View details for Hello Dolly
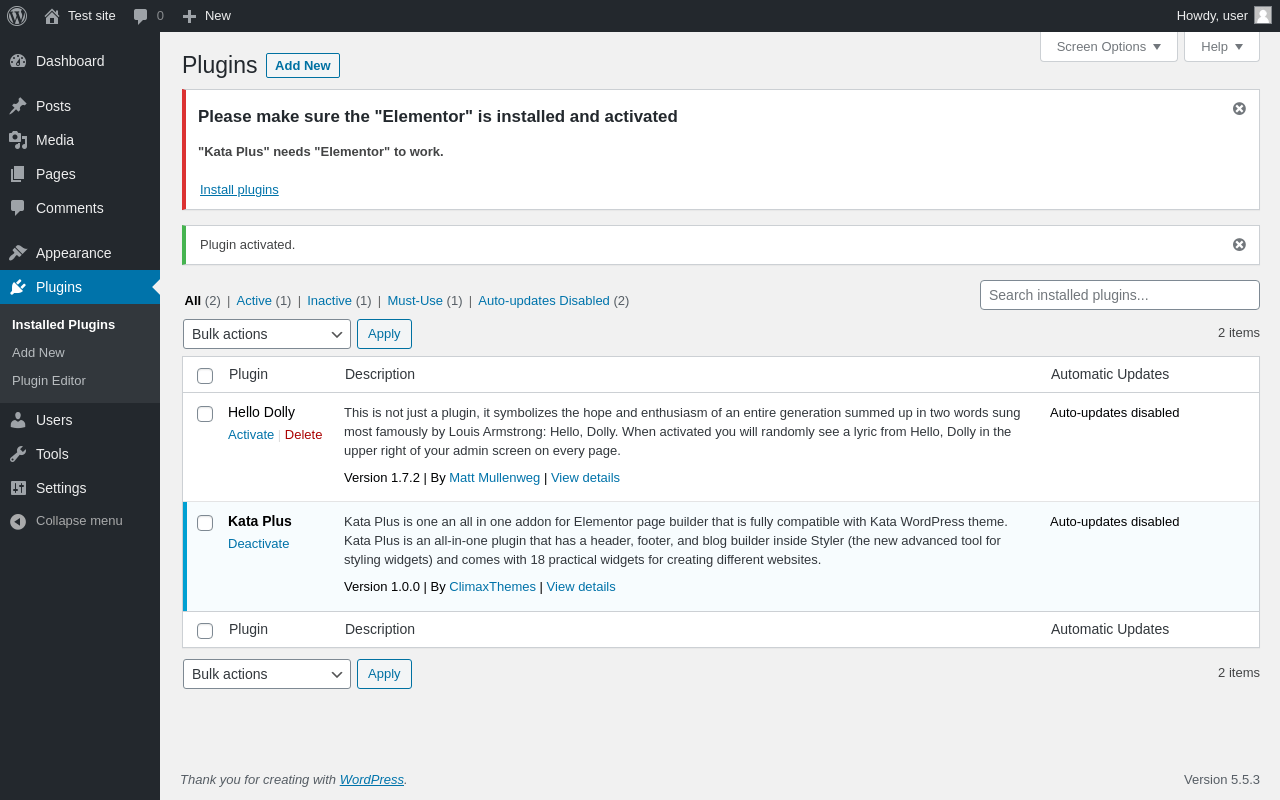The image size is (1280, 800). click(x=585, y=478)
